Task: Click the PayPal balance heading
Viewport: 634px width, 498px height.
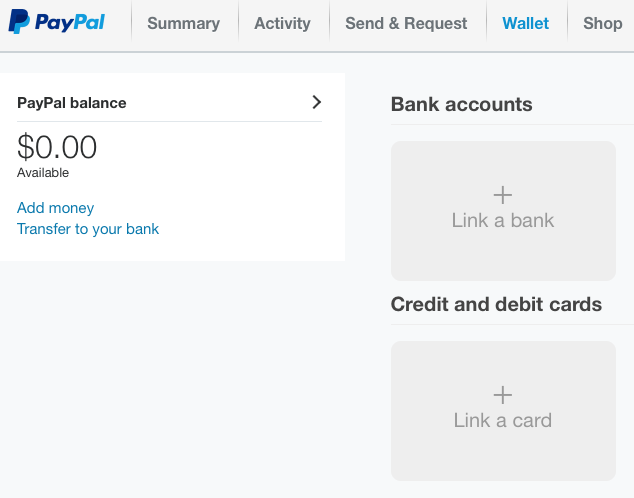Action: coord(72,103)
